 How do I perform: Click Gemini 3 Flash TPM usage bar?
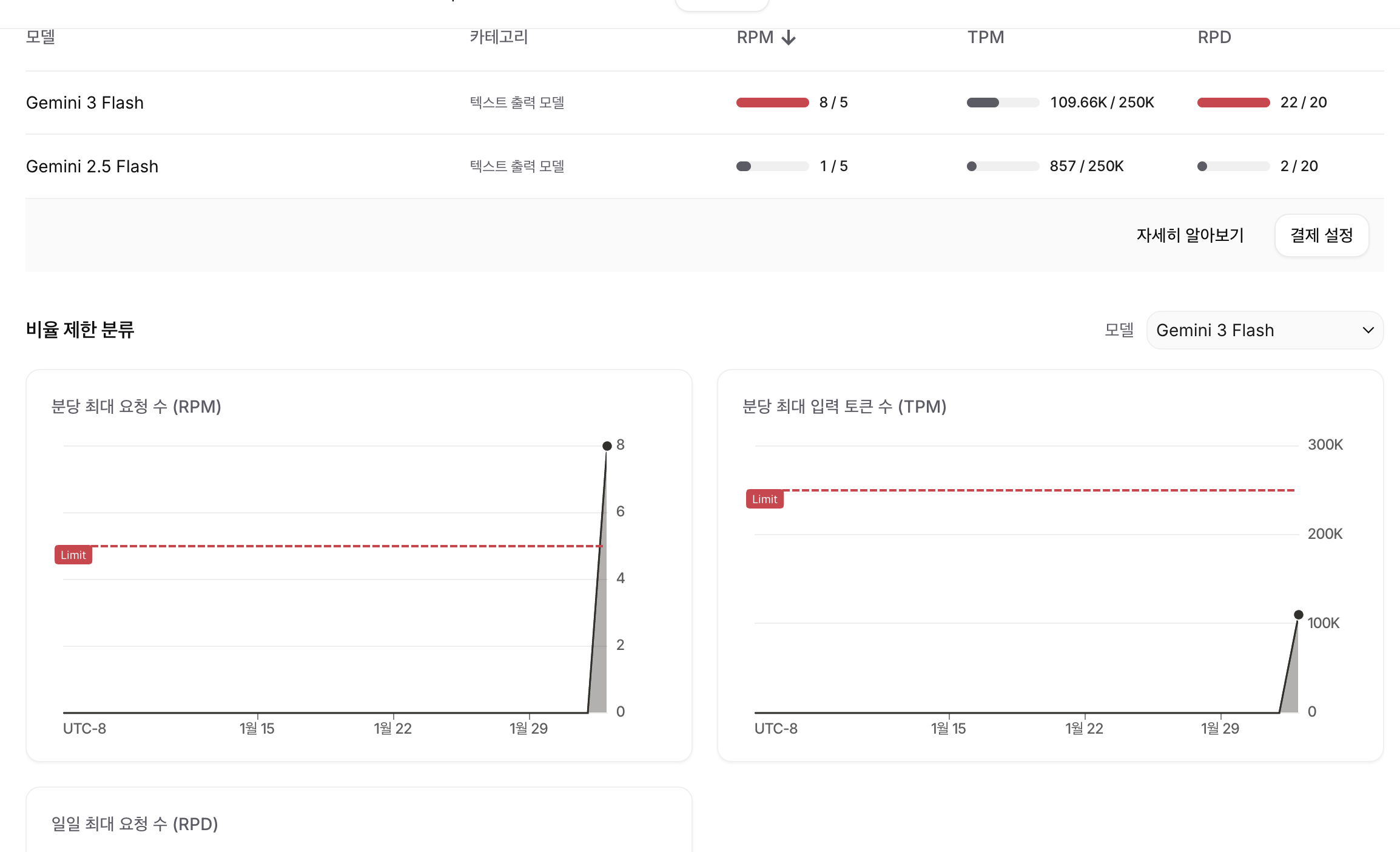[1002, 103]
